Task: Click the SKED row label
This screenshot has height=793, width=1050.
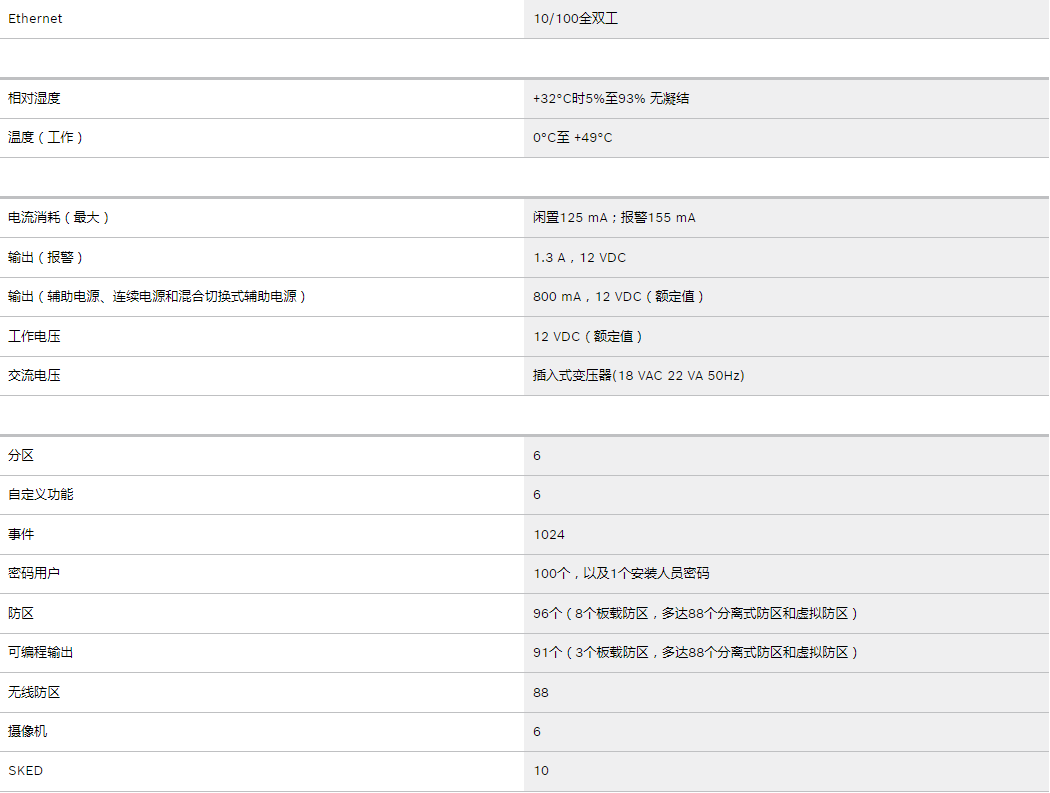Action: click(x=26, y=771)
